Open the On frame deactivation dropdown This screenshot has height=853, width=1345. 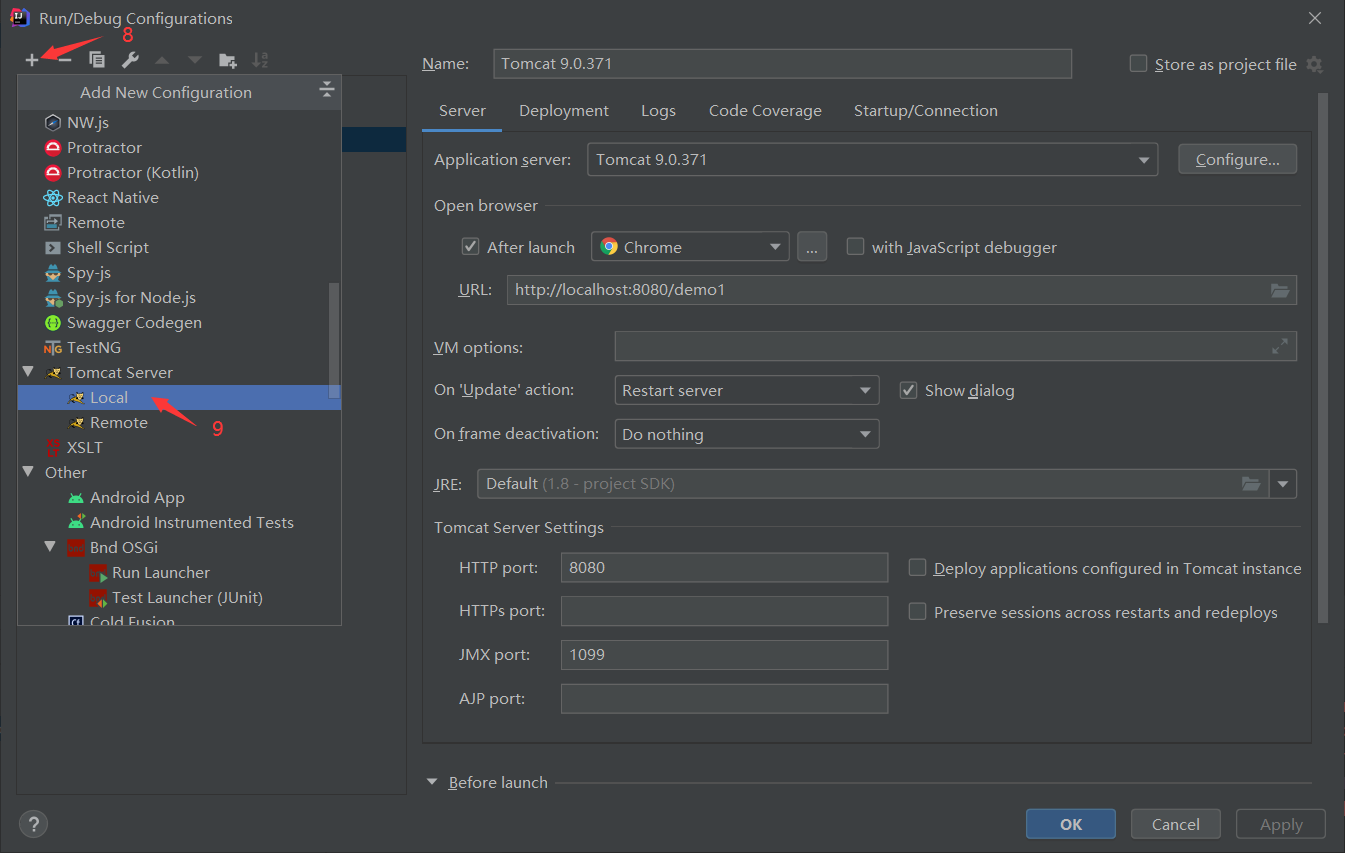746,434
